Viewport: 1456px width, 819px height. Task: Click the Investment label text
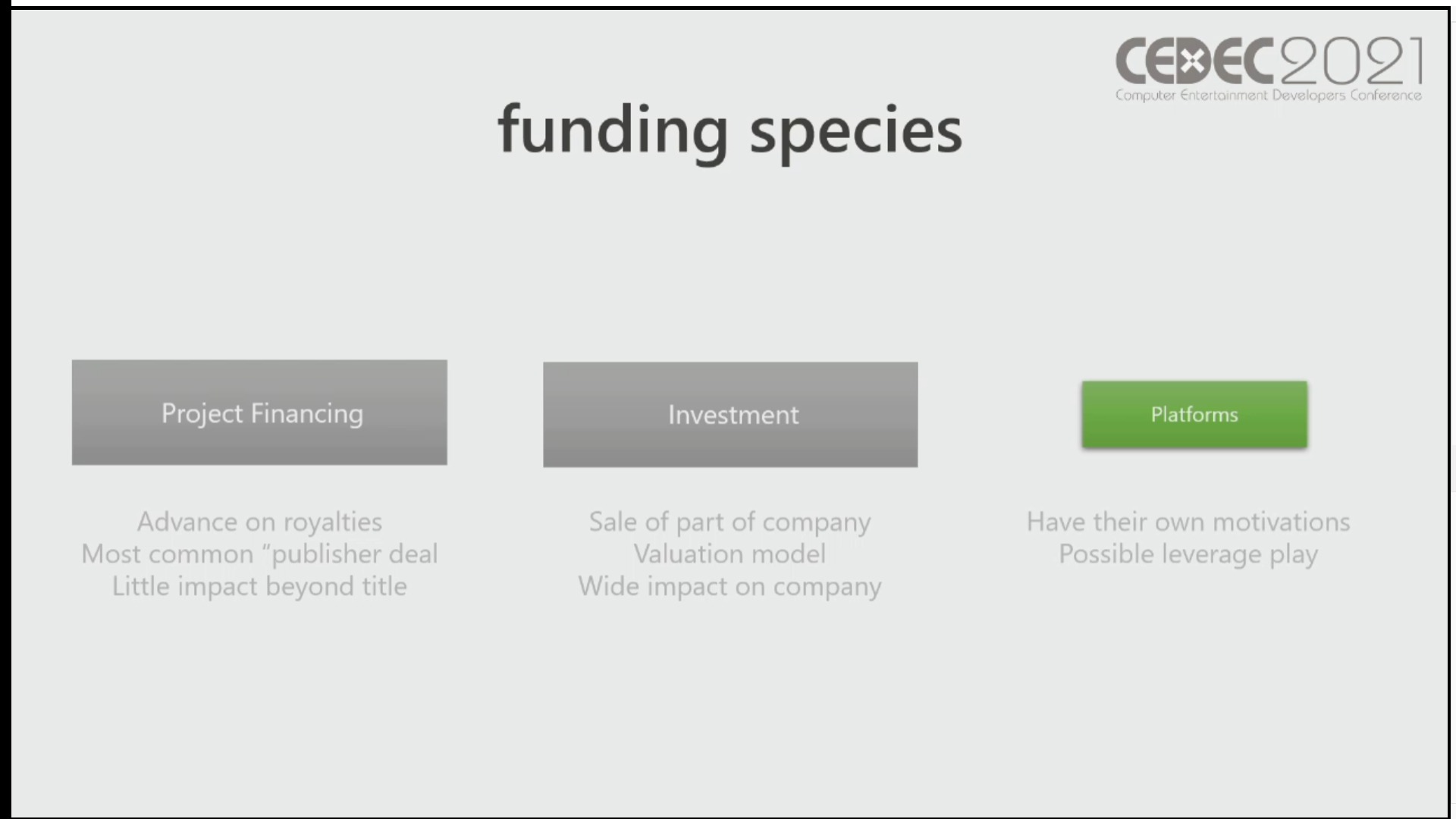click(x=733, y=415)
